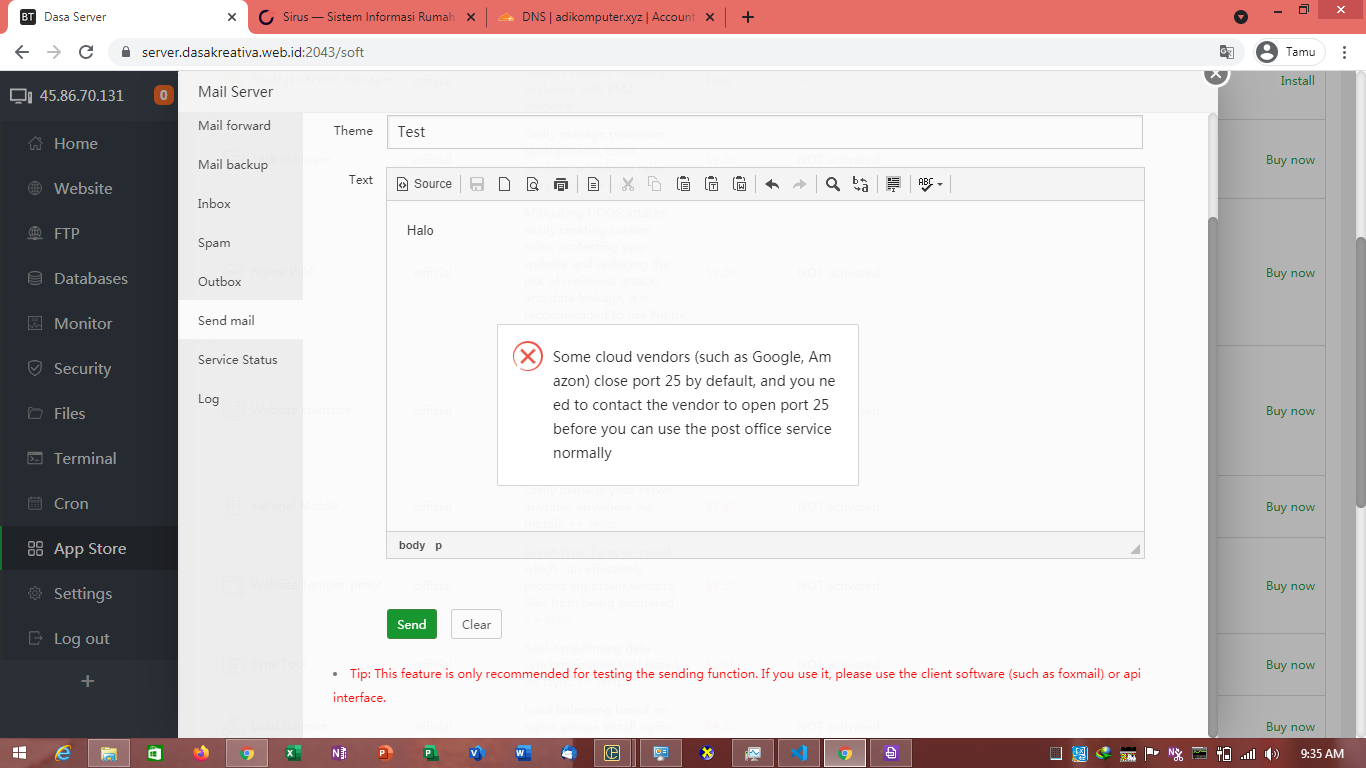Click the Paste icon in editor toolbar
Viewport: 1366px width, 768px height.
(x=683, y=184)
